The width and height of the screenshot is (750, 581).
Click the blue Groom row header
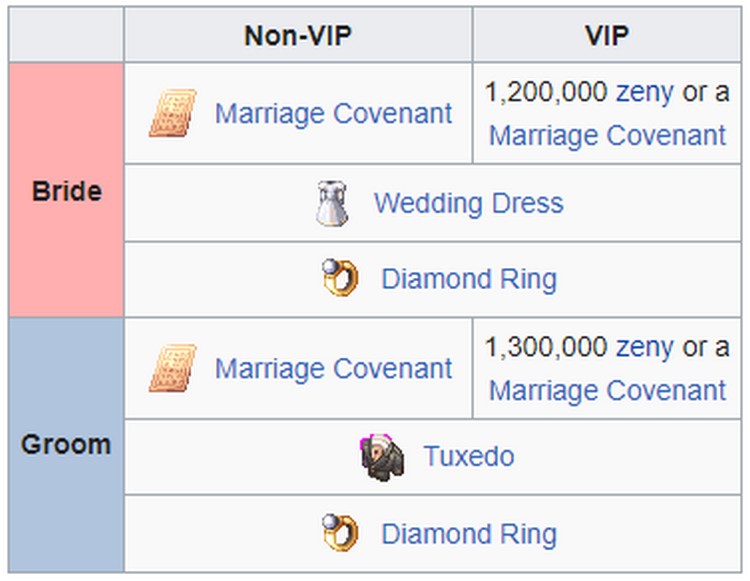[66, 444]
